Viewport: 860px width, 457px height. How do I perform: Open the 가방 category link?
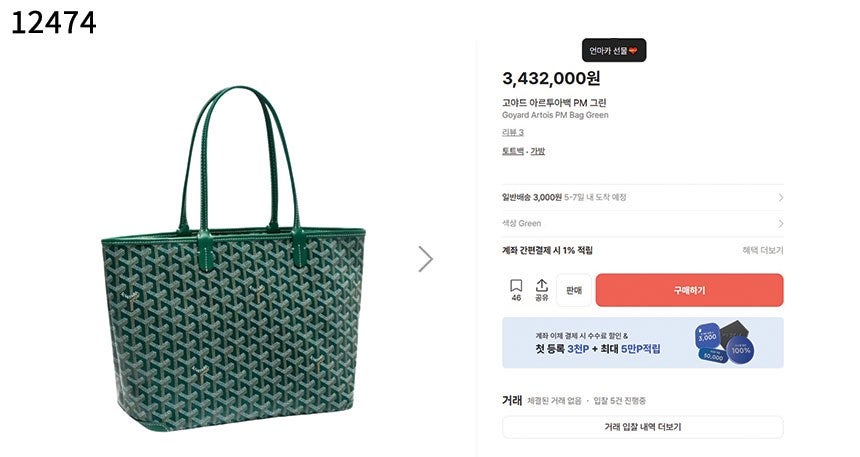pos(538,151)
